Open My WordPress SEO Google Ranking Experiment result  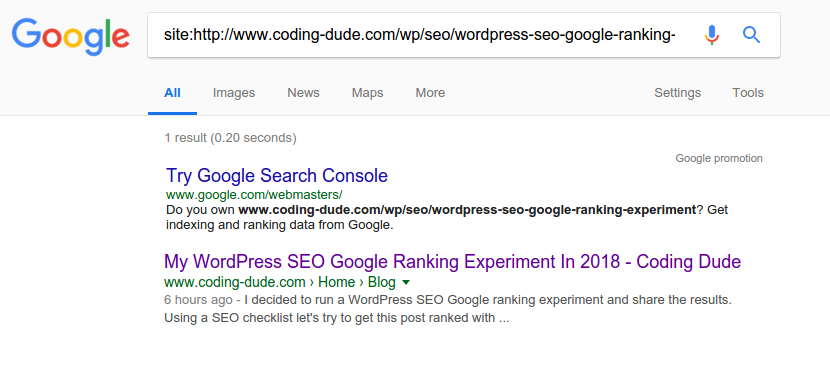pos(453,261)
